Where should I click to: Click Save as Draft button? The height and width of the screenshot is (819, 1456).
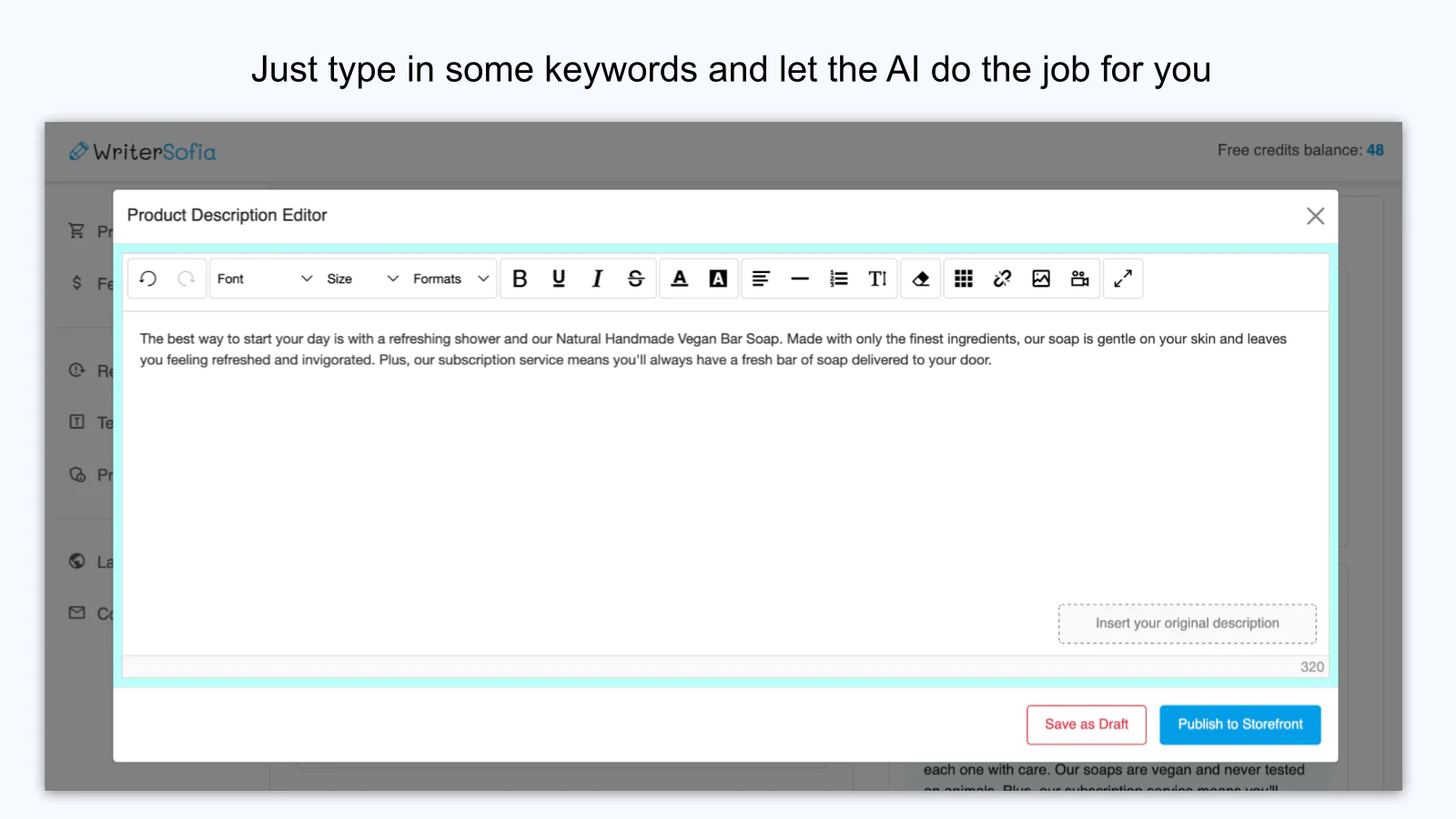(x=1086, y=724)
